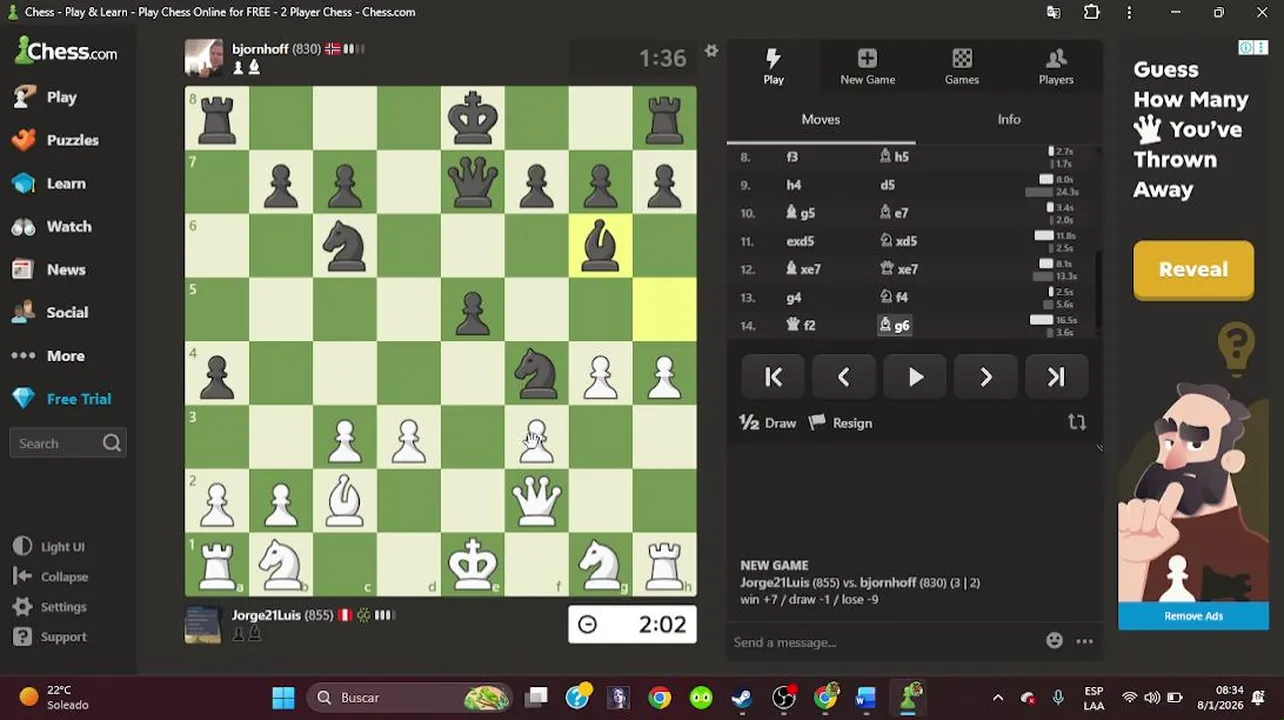This screenshot has height=720, width=1284.
Task: Open chat options three-dot menu
Action: click(1085, 642)
